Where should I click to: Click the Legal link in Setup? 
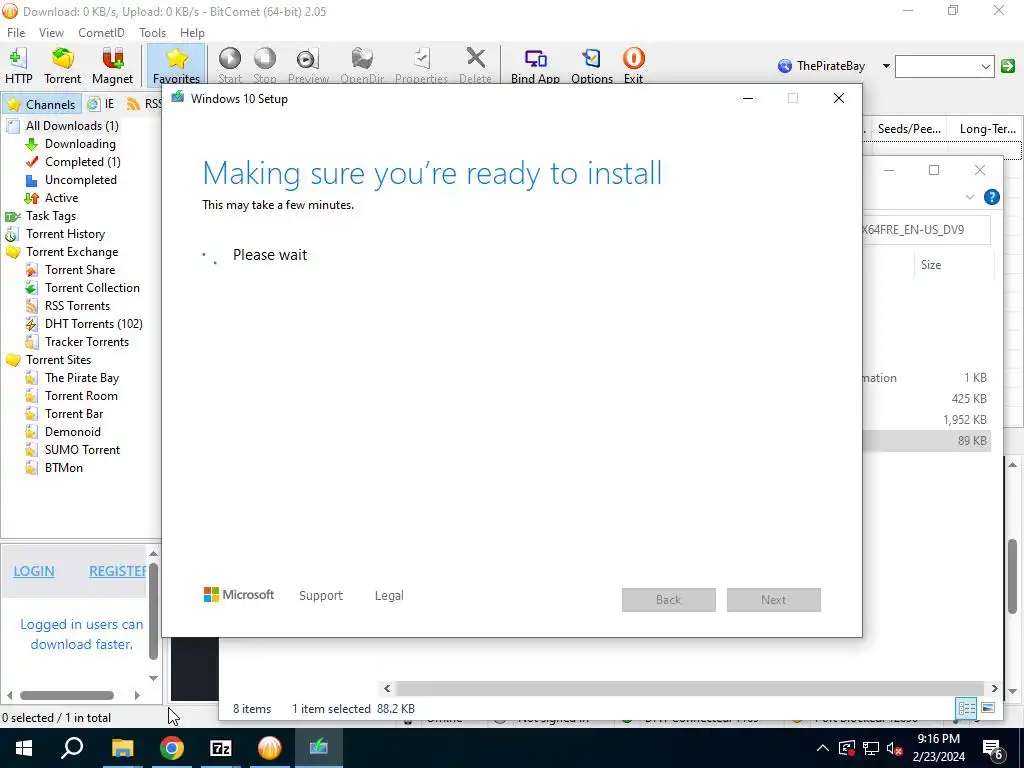(389, 596)
